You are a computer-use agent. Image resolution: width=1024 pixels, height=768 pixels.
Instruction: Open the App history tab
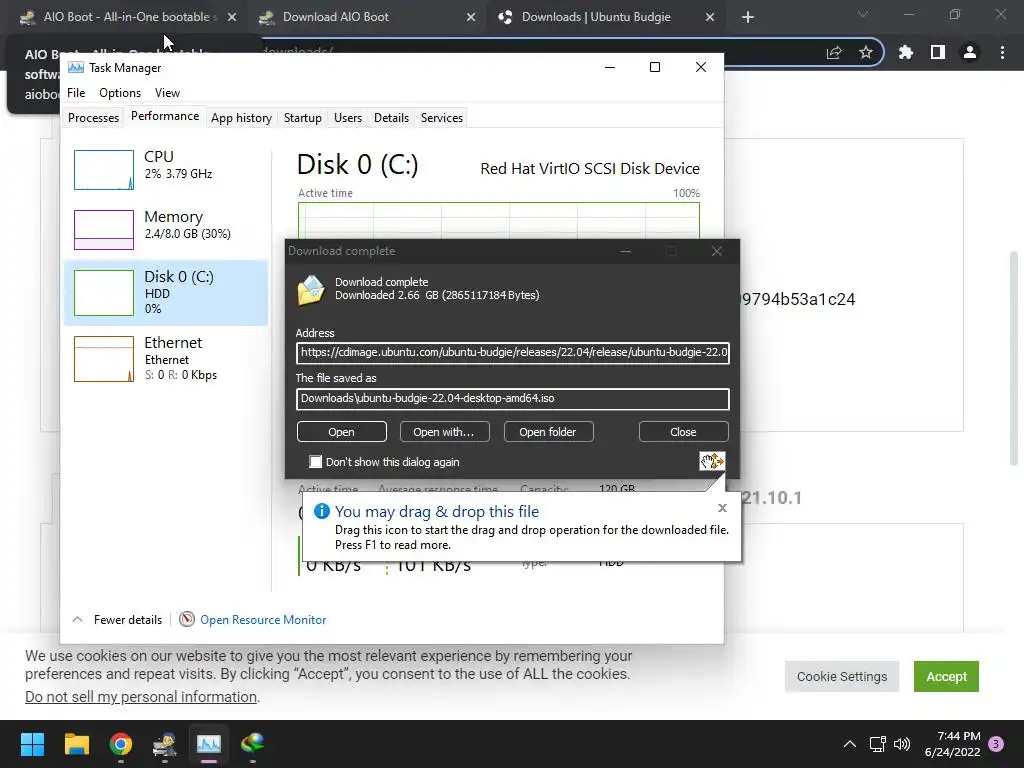tap(241, 118)
